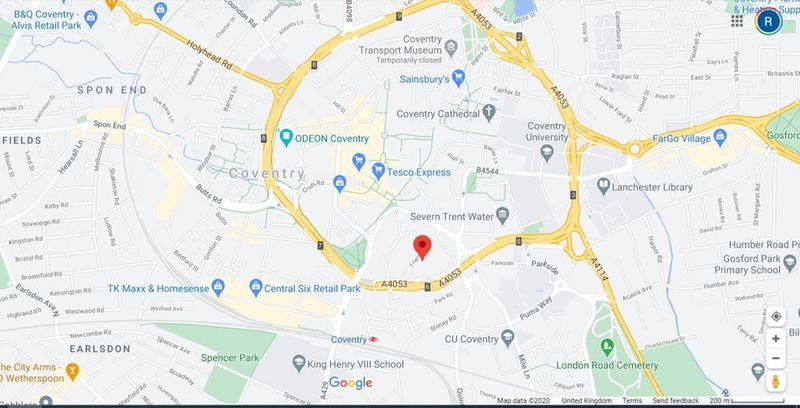Open the Sainsbury's shopping cart marker
This screenshot has width=800, height=408.
coord(459,78)
